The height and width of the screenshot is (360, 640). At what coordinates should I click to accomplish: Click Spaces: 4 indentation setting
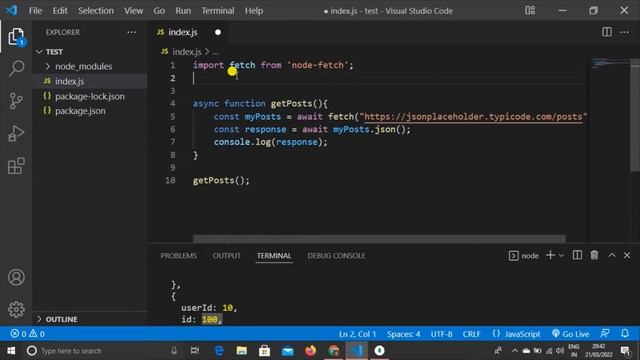point(403,334)
